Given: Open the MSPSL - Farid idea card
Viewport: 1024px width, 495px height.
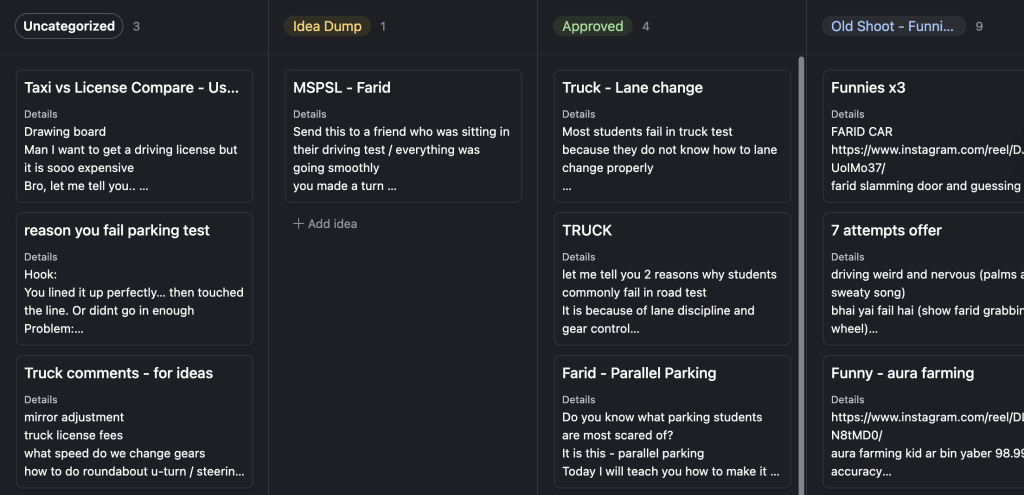Looking at the screenshot, I should (342, 88).
